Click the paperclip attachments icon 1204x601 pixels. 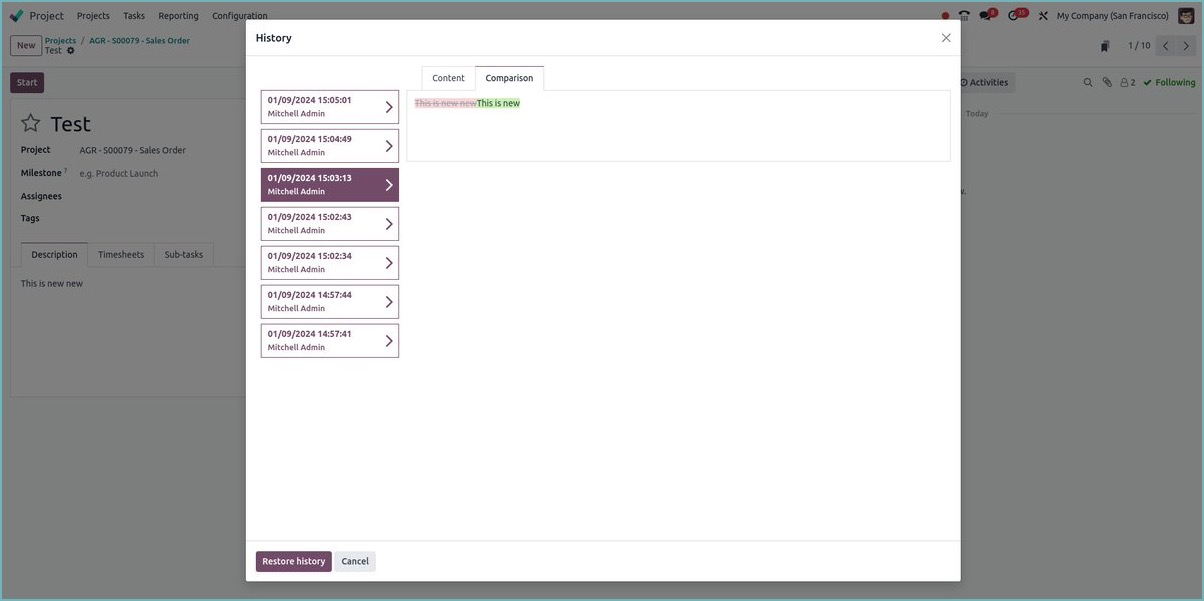coord(1107,83)
